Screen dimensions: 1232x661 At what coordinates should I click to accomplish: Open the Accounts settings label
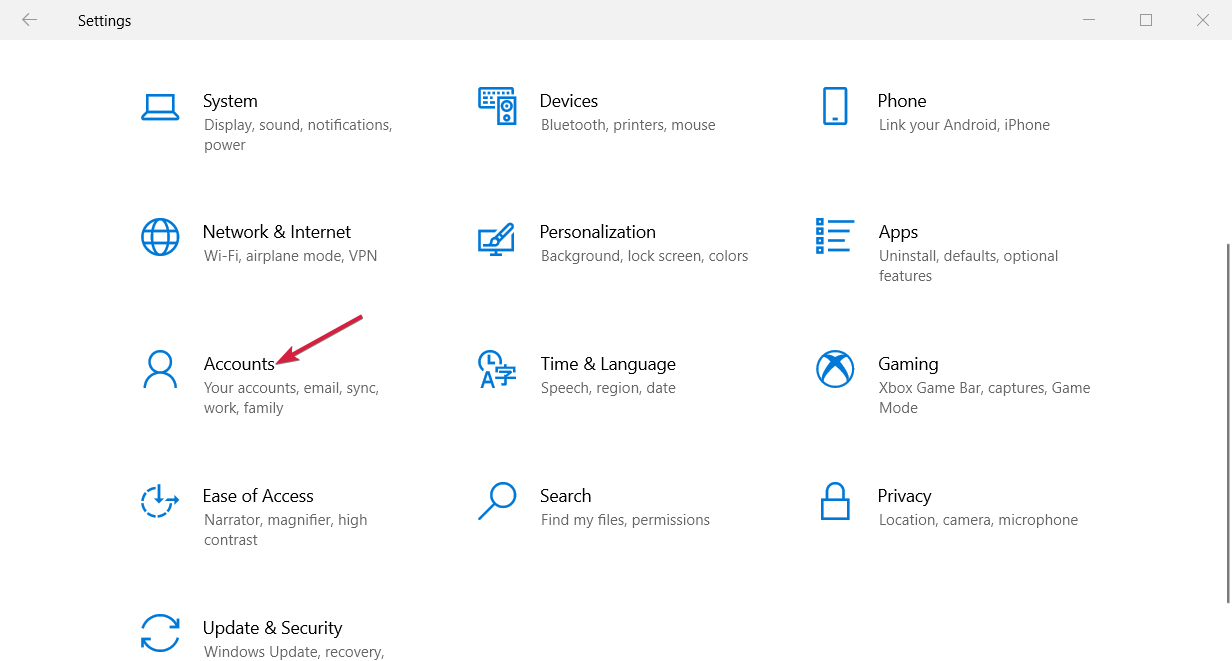tap(239, 364)
